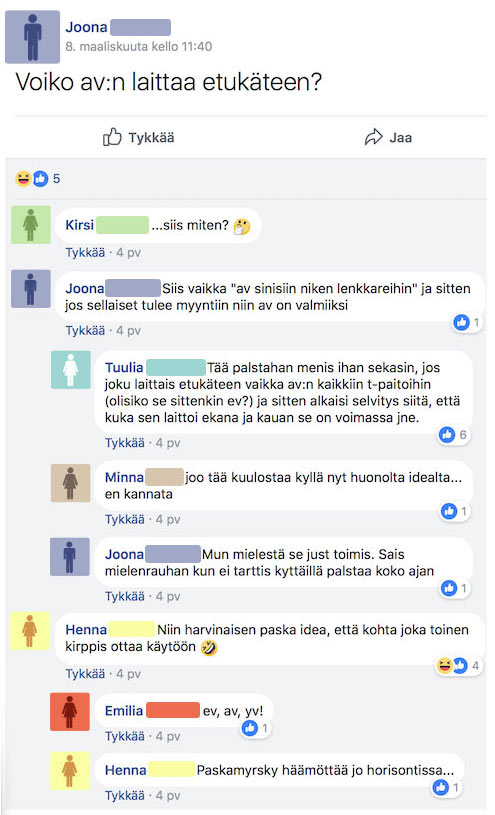The image size is (495, 815).
Task: Like Henna's Paskamyrsky comment via Tykkää
Action: click(x=125, y=795)
